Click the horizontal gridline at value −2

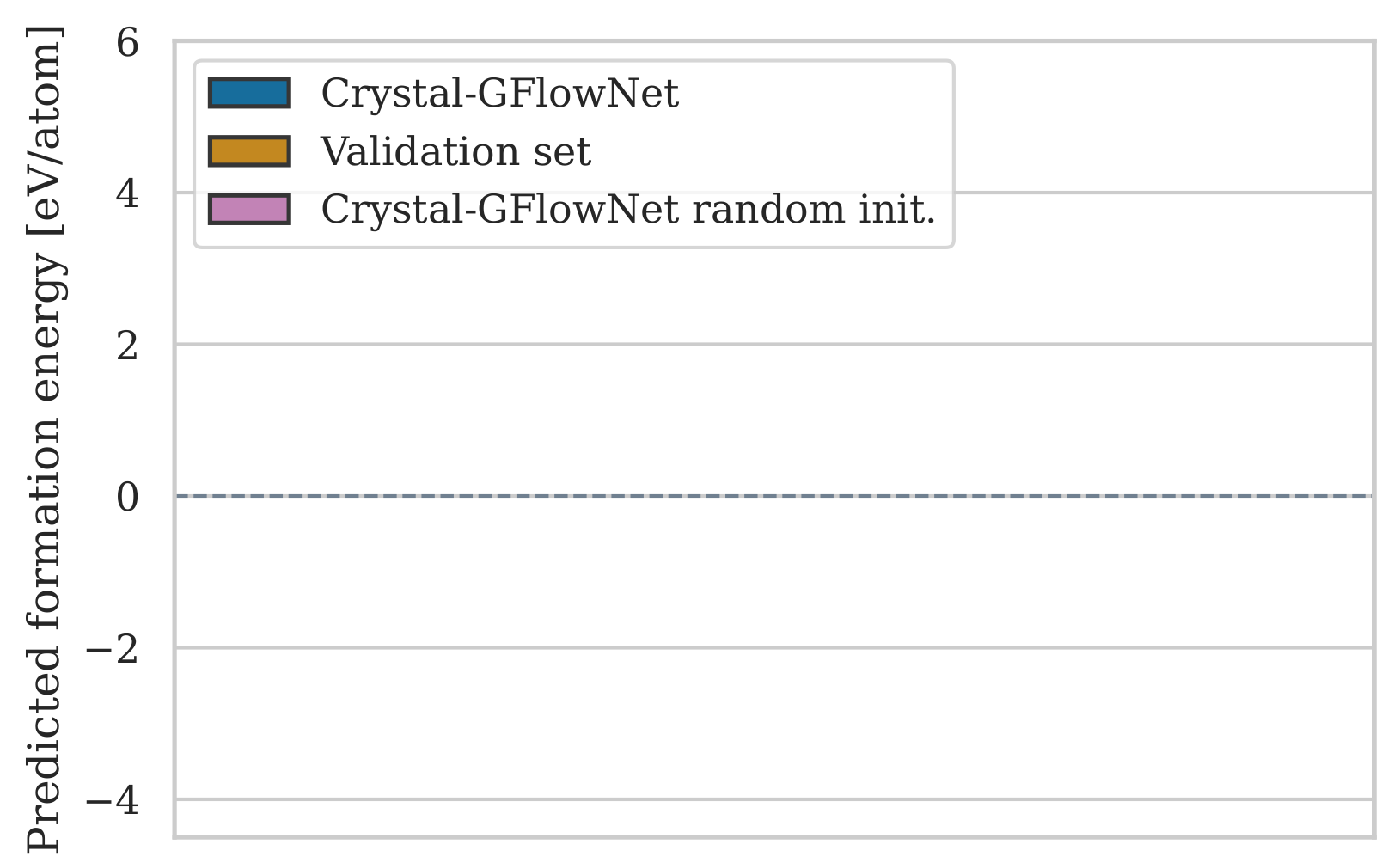pyautogui.click(x=773, y=647)
